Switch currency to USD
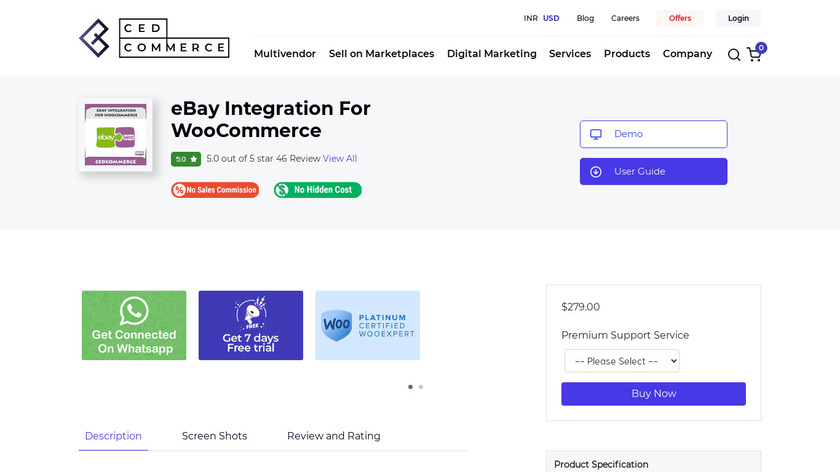840x472 pixels. [551, 18]
